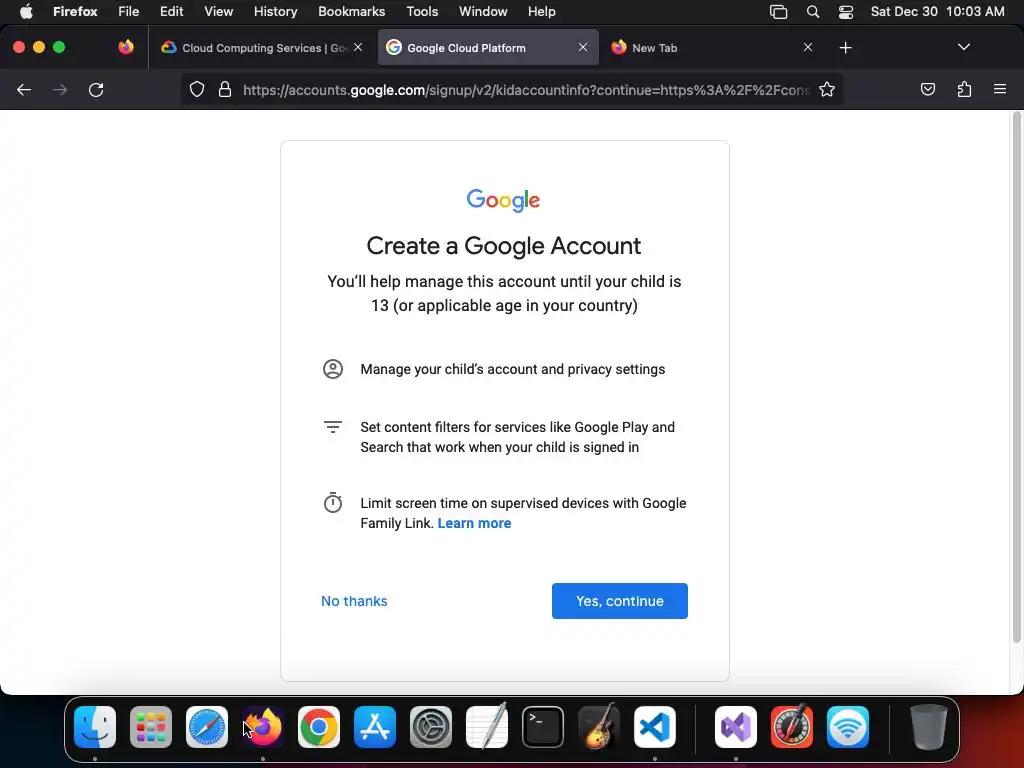Open the Trash in the Dock

(929, 727)
